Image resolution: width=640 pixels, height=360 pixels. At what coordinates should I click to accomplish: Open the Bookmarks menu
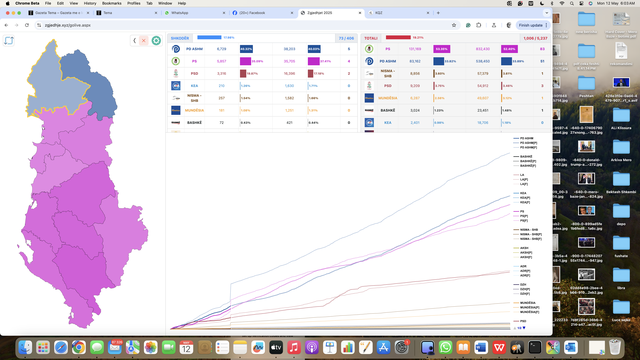coord(111,3)
